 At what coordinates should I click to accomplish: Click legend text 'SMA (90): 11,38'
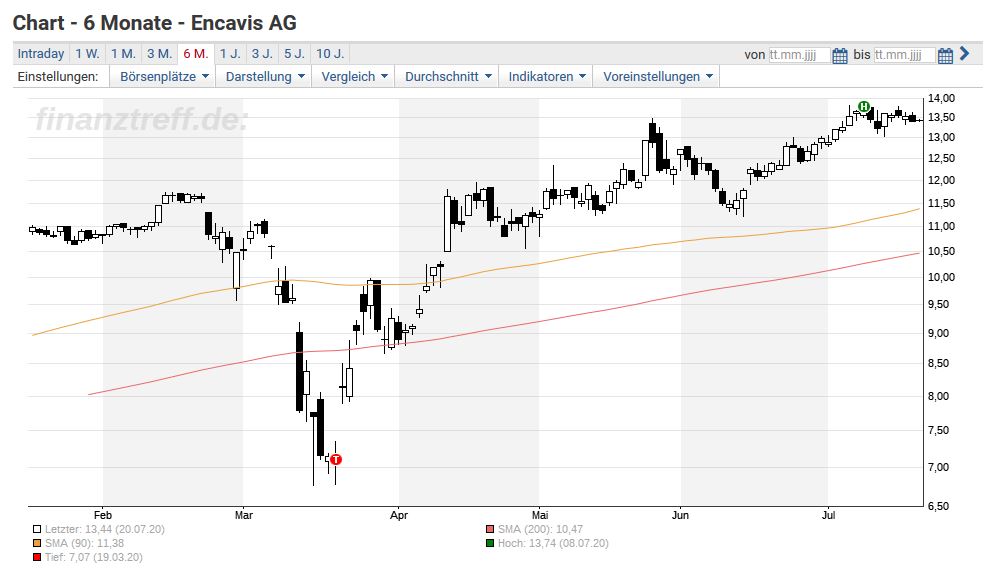[x=84, y=543]
